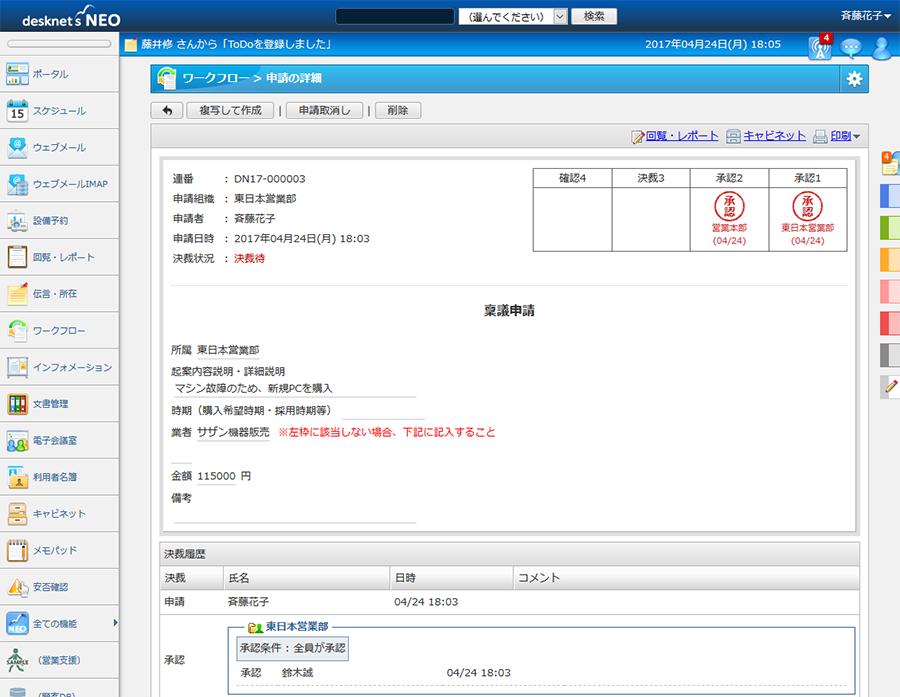This screenshot has height=697, width=900.
Task: Open the notification antenna icon with badge
Action: [x=819, y=47]
